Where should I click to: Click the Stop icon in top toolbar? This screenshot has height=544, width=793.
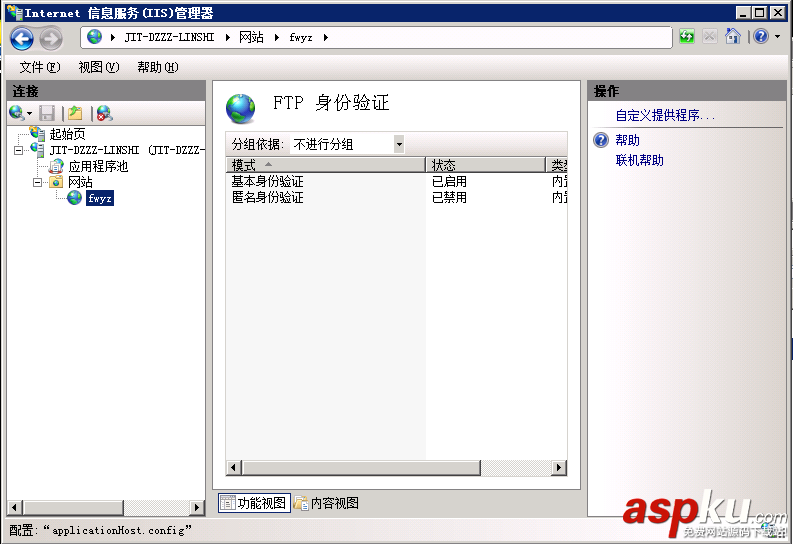(710, 36)
